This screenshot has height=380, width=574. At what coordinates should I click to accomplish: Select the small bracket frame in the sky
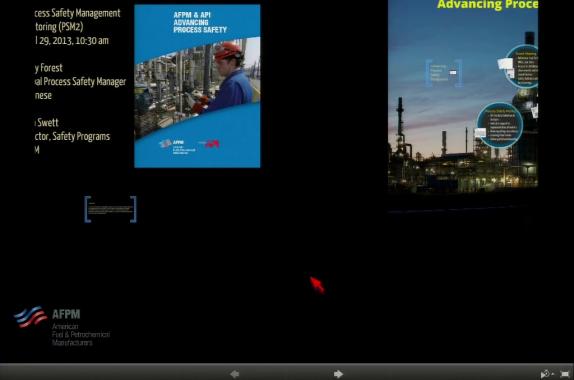tap(443, 73)
